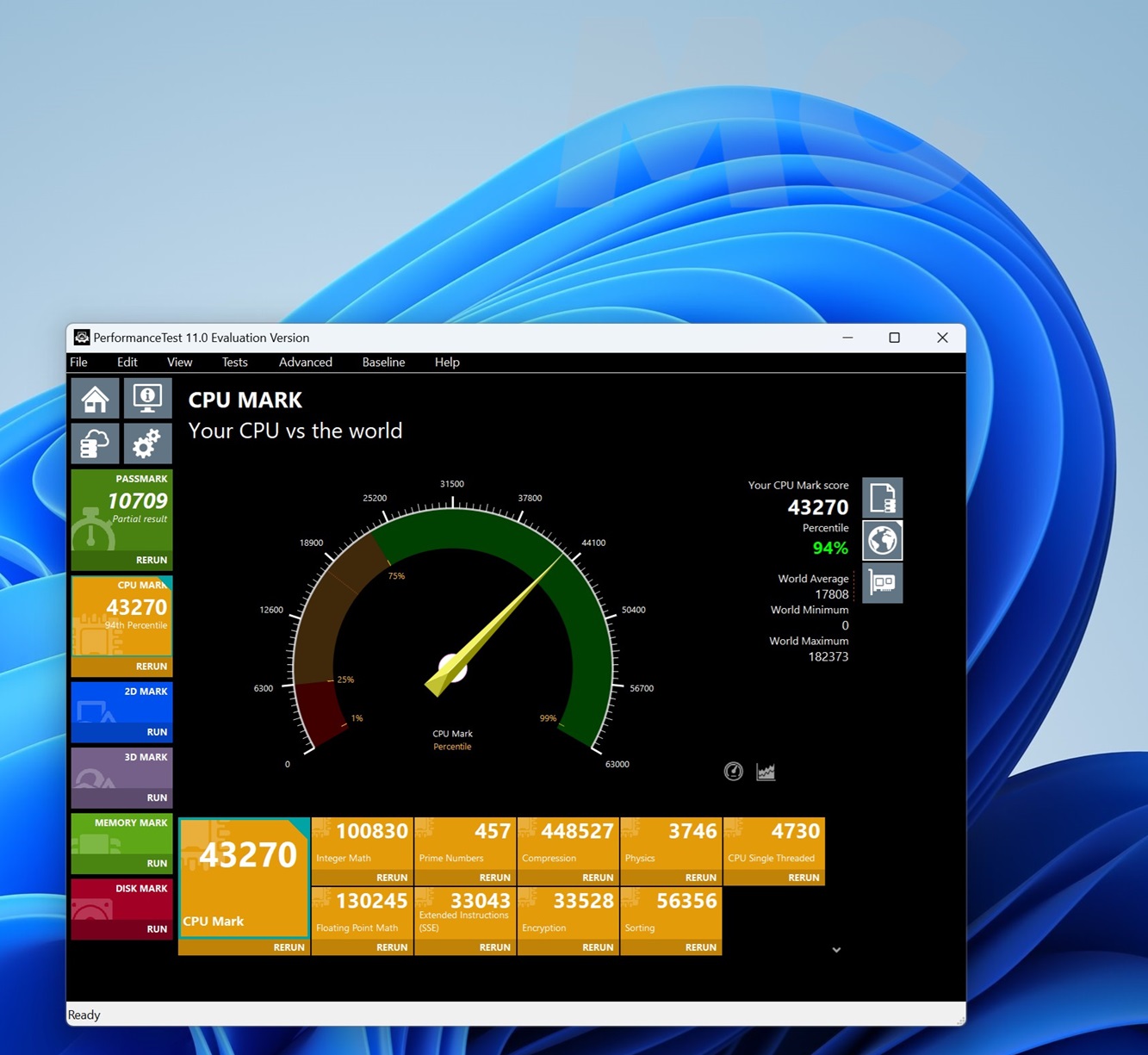Viewport: 1148px width, 1055px height.
Task: Run the 2D Mark test
Action: (157, 732)
